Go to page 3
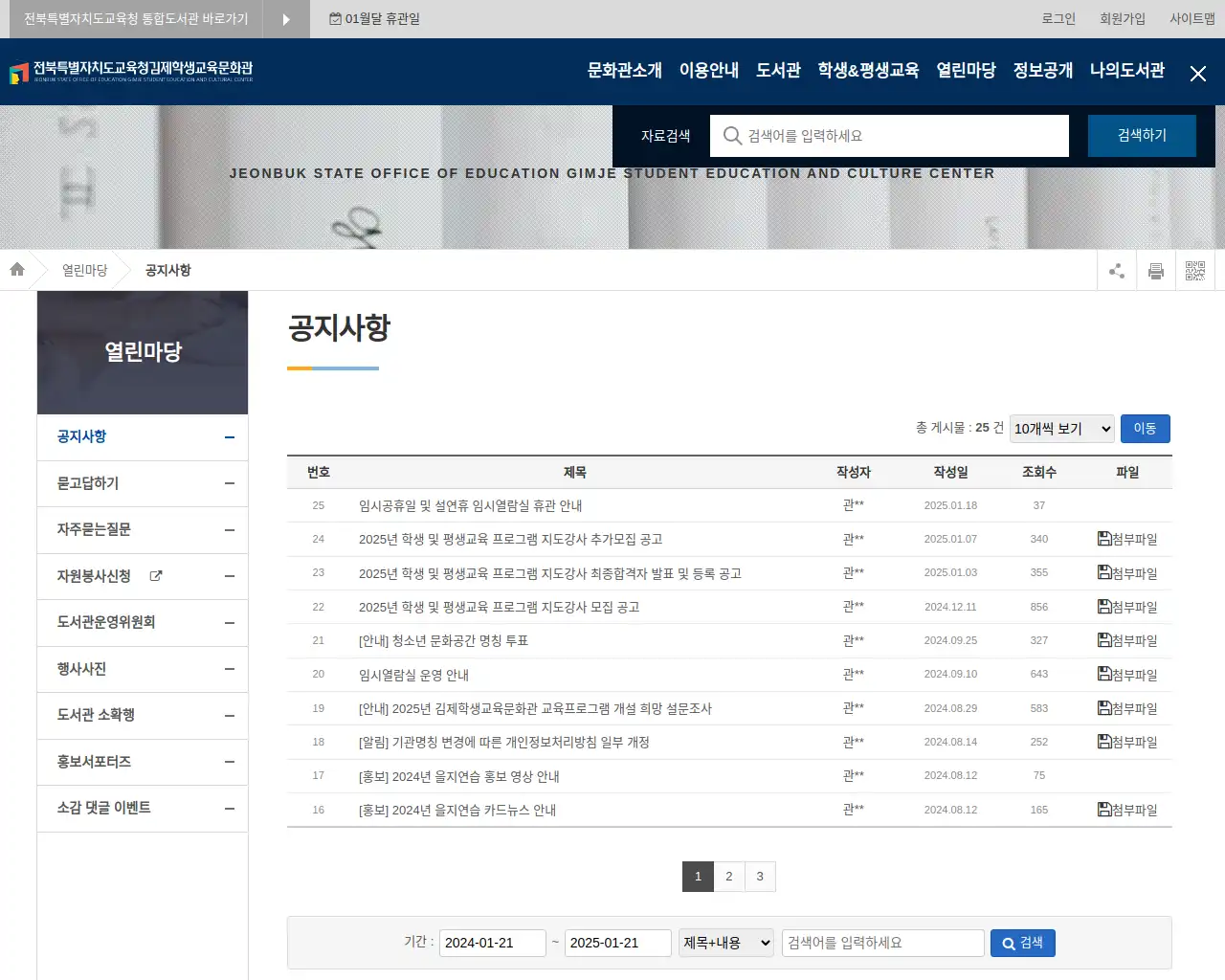This screenshot has width=1225, height=980. click(x=760, y=877)
